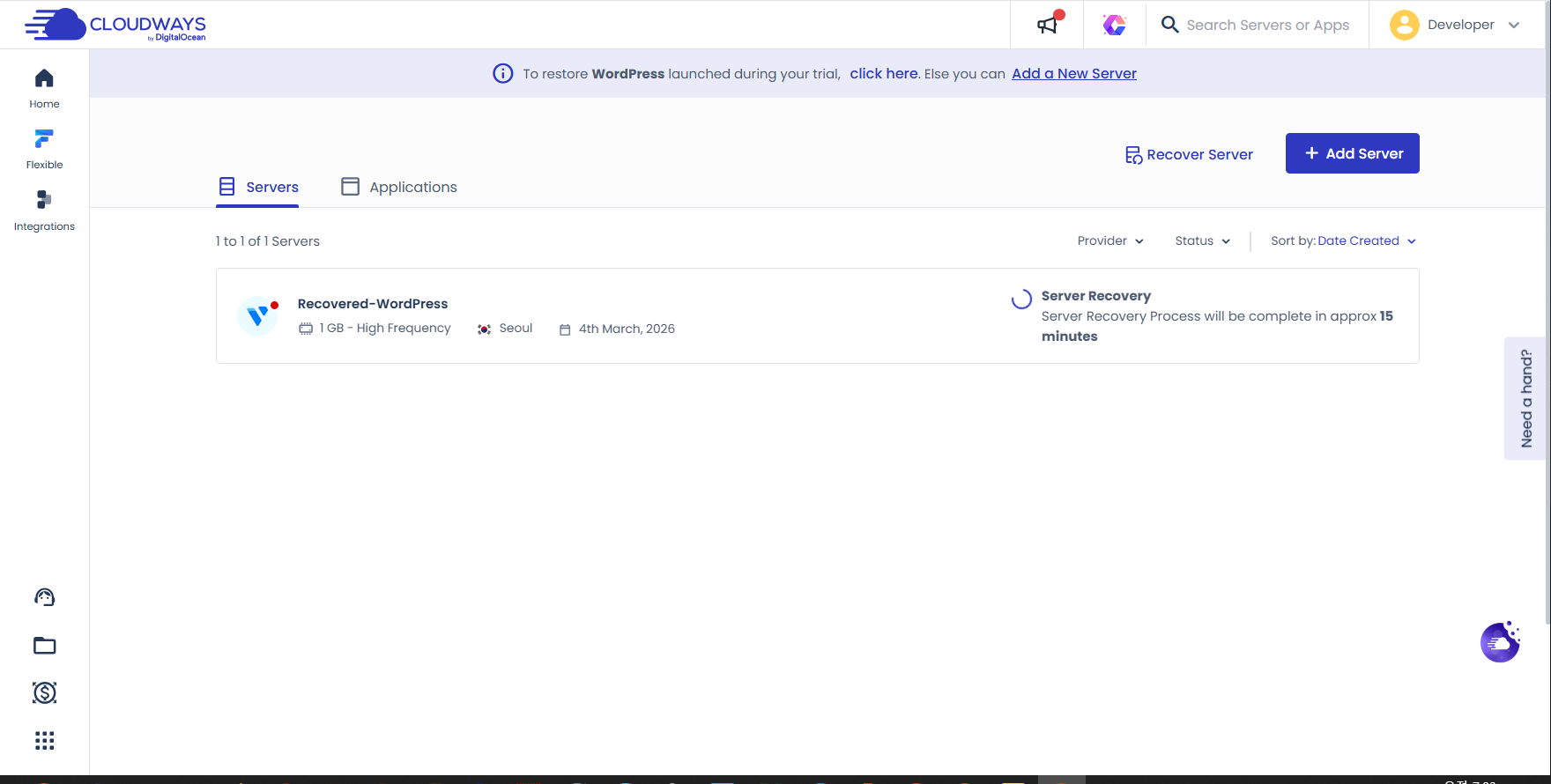Click the Server Recovery spinner

coord(1021,300)
